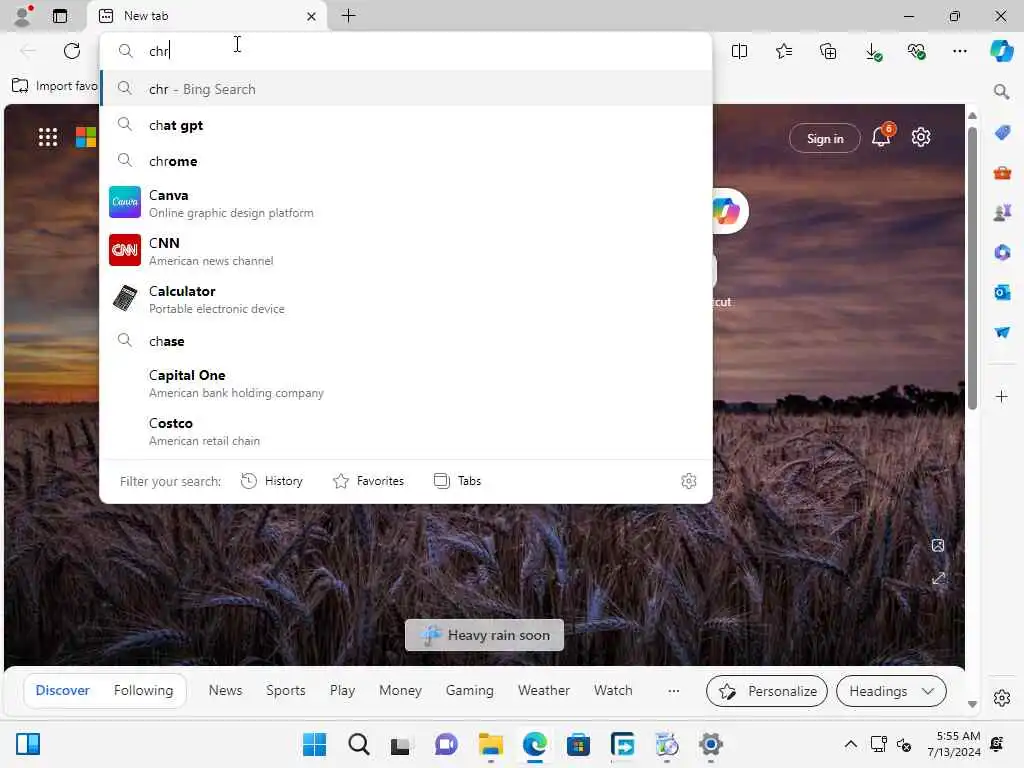Viewport: 1024px width, 768px height.
Task: Select the Costco suggestion
Action: coord(406,431)
